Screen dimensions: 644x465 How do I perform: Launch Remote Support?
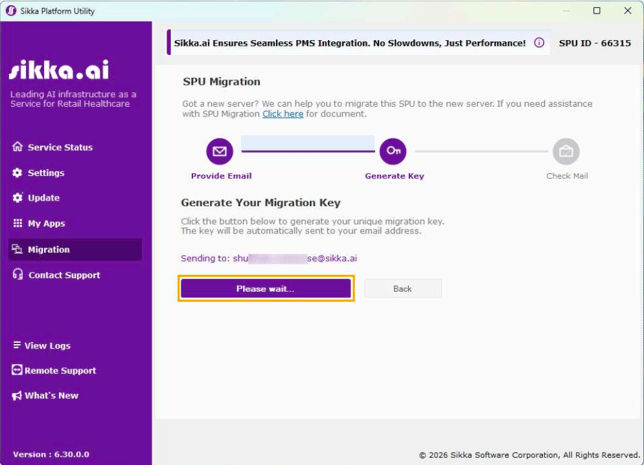pos(60,370)
